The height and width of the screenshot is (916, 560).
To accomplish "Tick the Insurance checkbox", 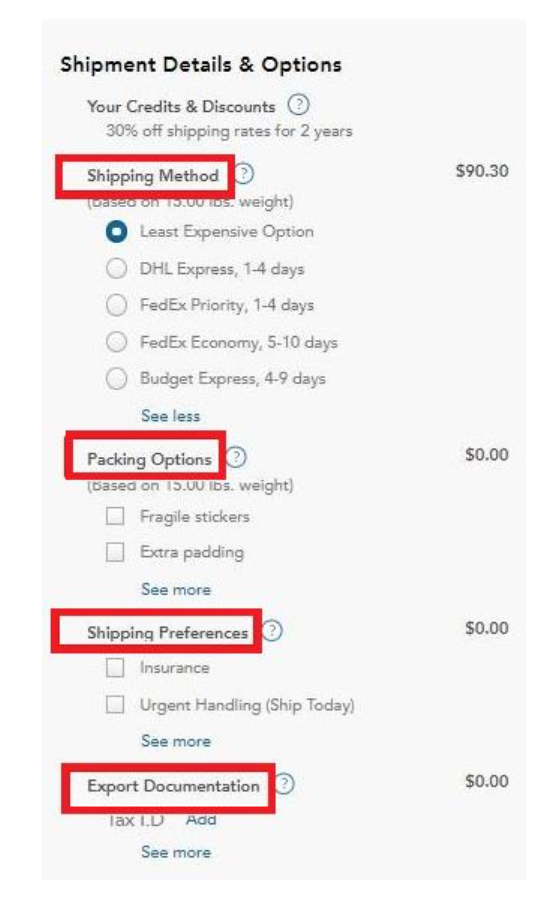I will (115, 667).
